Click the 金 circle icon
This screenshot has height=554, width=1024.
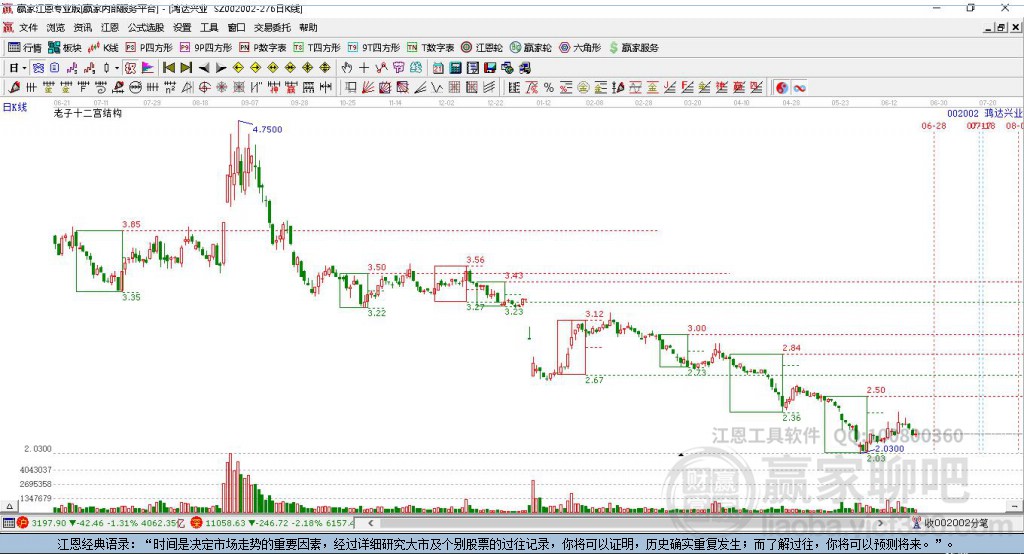(583, 88)
